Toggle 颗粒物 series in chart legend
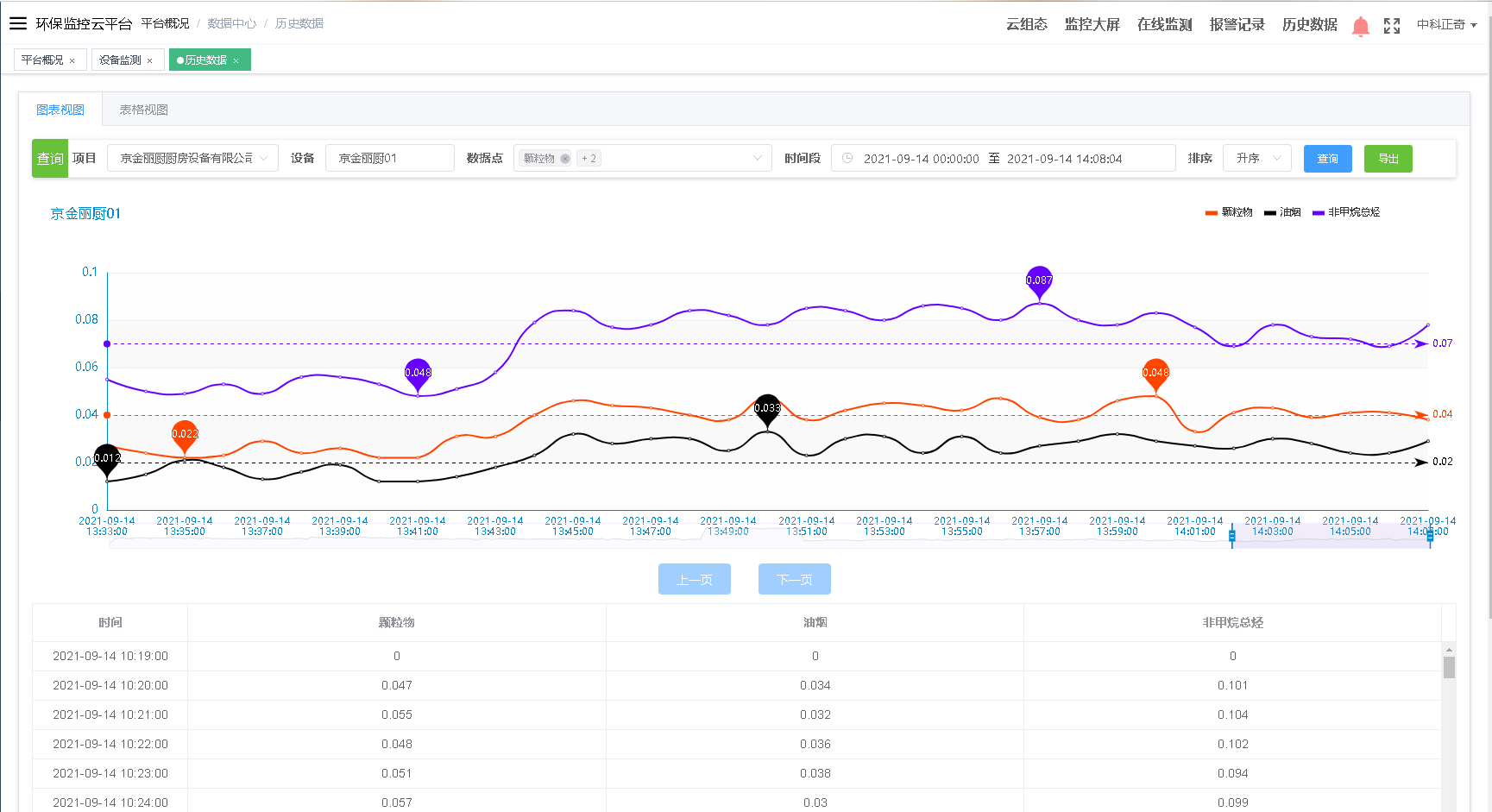The image size is (1492, 812). tap(1229, 212)
